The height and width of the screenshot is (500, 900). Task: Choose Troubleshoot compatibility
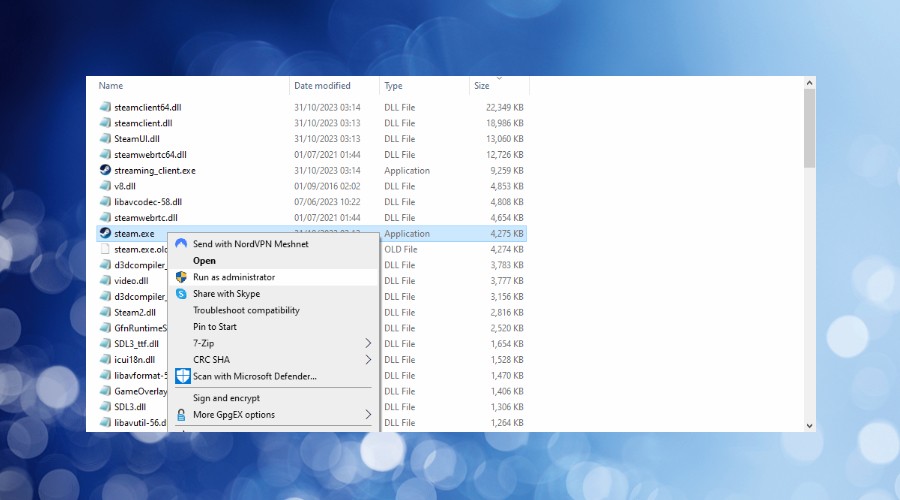tap(246, 310)
